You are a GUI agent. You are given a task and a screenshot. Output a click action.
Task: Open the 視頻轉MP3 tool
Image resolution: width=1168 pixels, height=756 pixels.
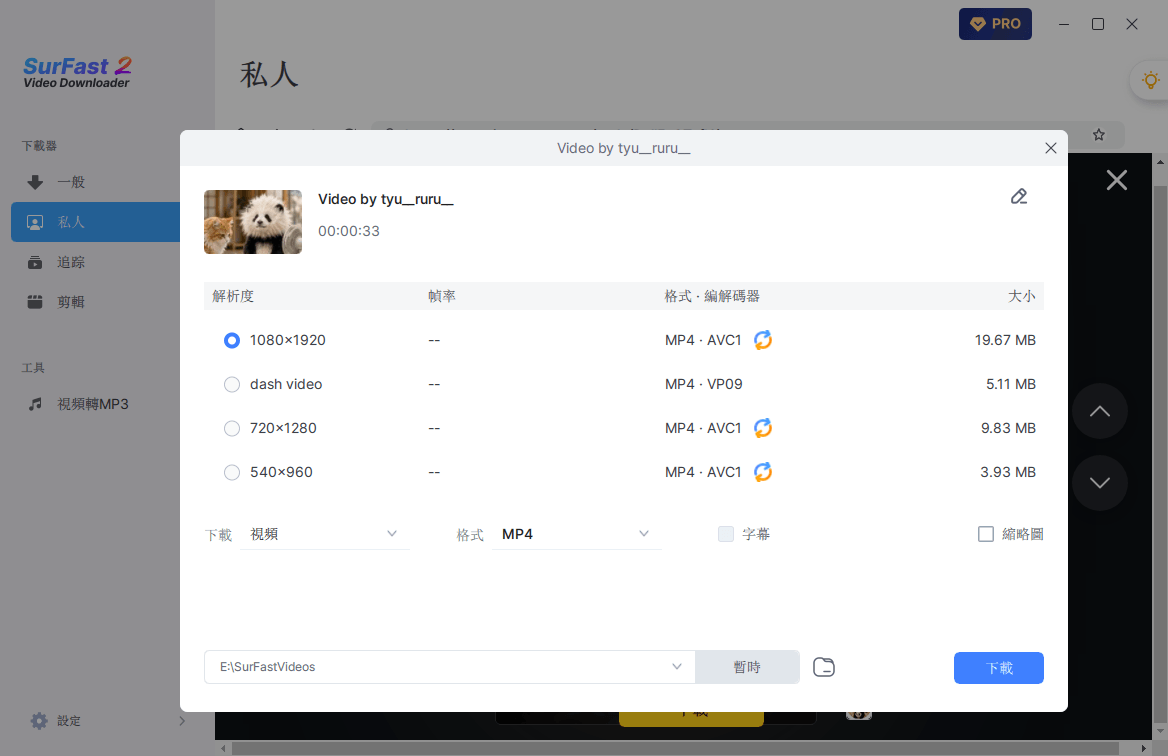(95, 404)
